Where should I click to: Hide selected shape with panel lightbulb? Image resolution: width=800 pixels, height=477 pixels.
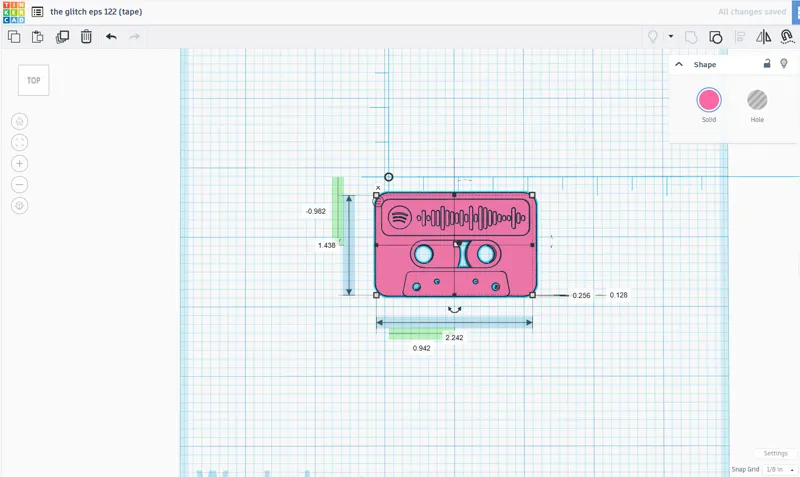[x=784, y=64]
